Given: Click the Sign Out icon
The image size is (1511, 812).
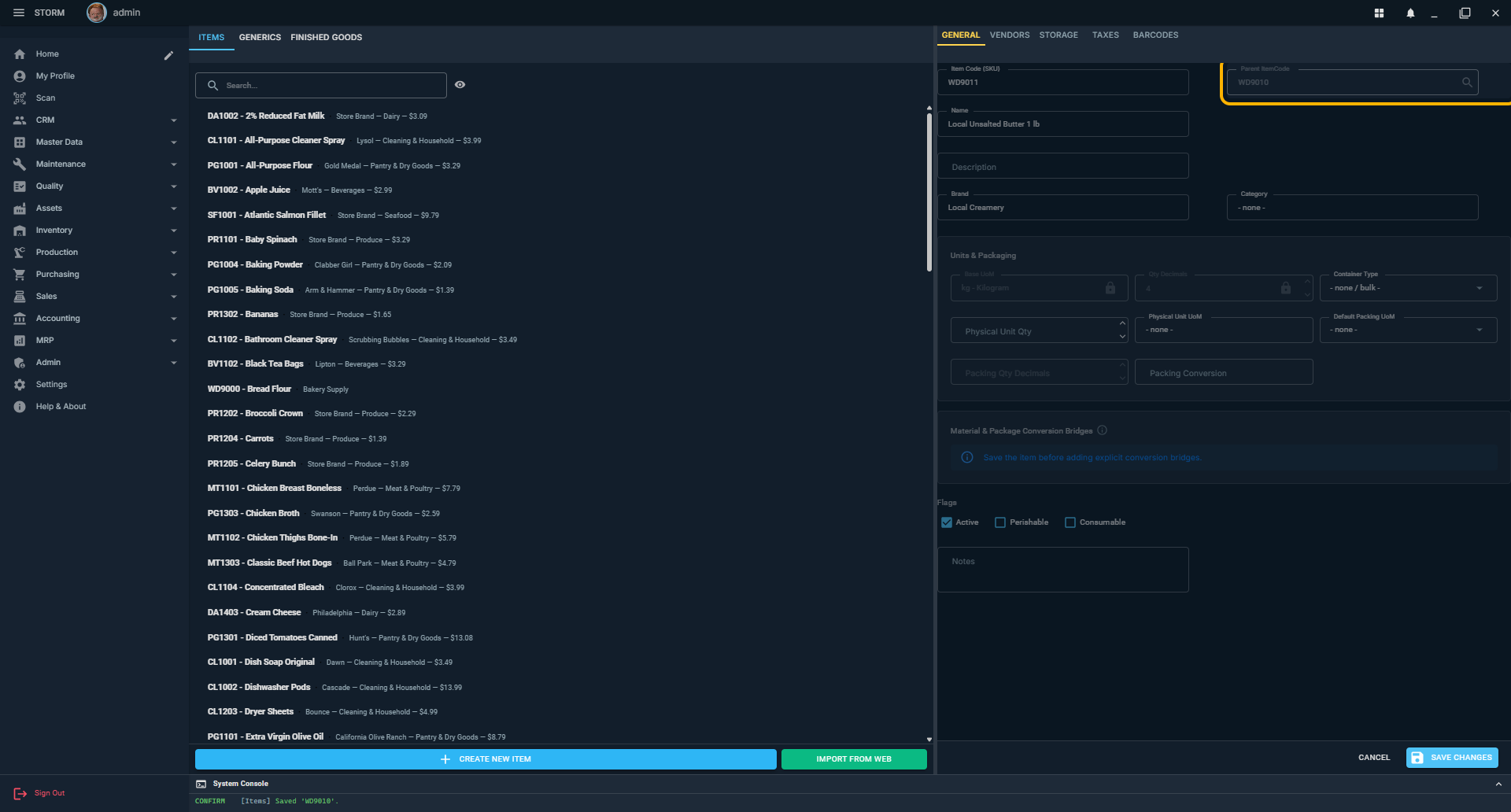Looking at the screenshot, I should (20, 793).
